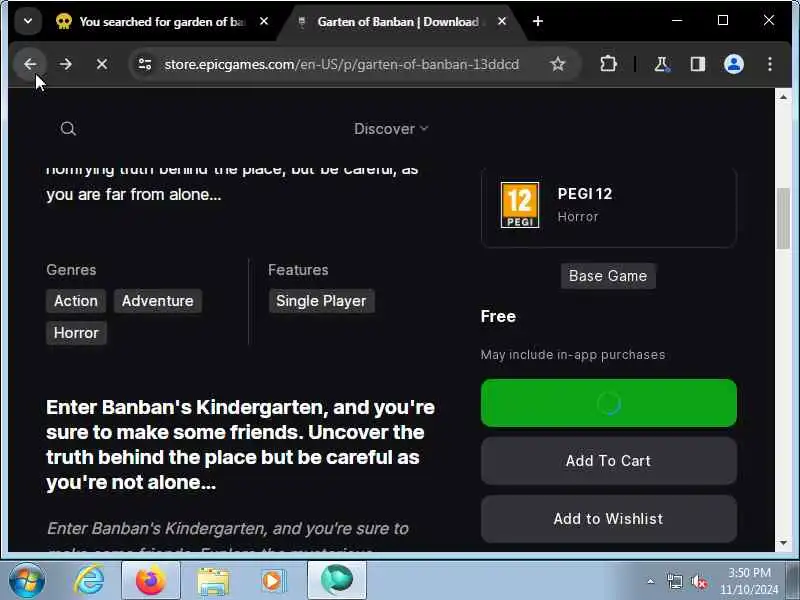Image resolution: width=800 pixels, height=600 pixels.
Task: Click 'May include in-app purchases' text
Action: [x=573, y=355]
